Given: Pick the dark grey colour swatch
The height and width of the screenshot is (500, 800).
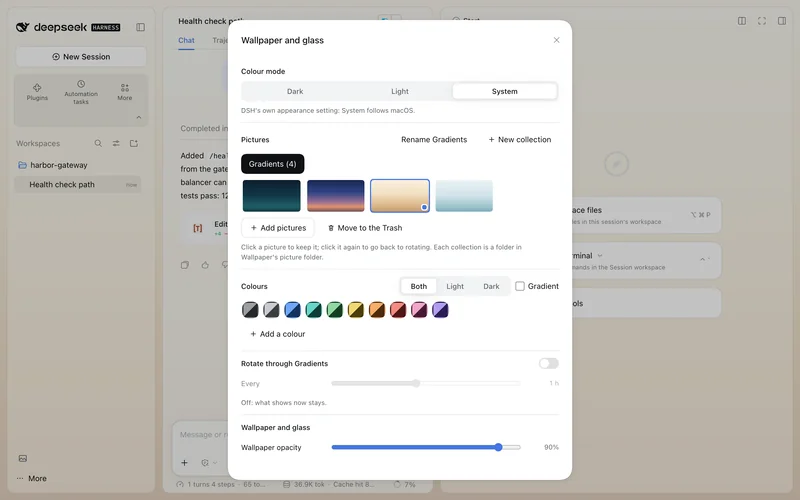Looking at the screenshot, I should (250, 310).
